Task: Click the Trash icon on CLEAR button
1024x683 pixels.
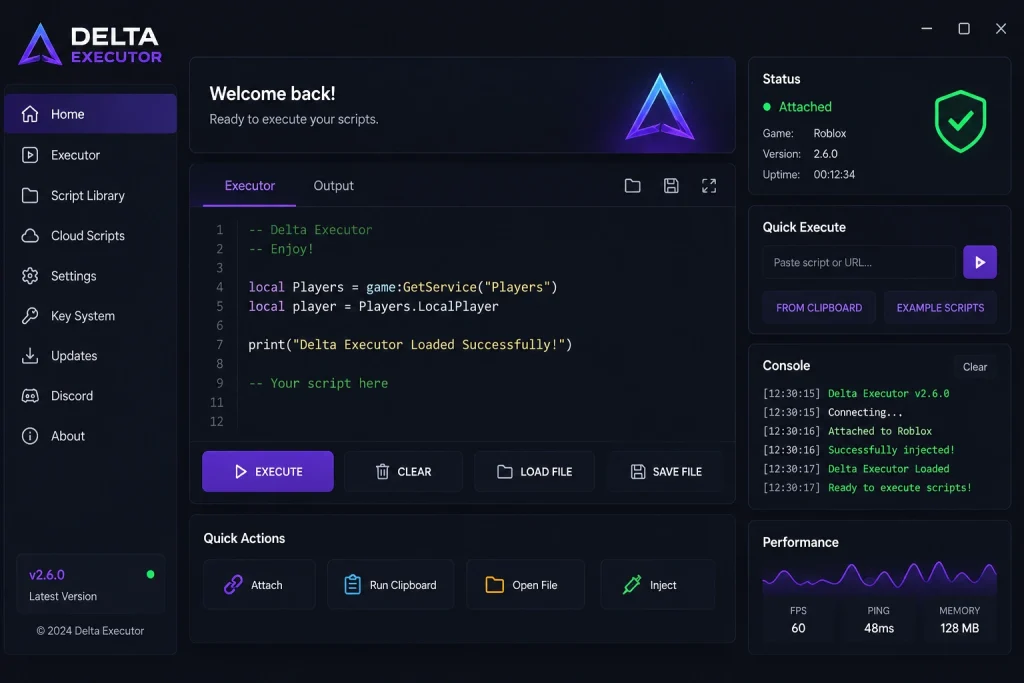Action: (x=383, y=471)
